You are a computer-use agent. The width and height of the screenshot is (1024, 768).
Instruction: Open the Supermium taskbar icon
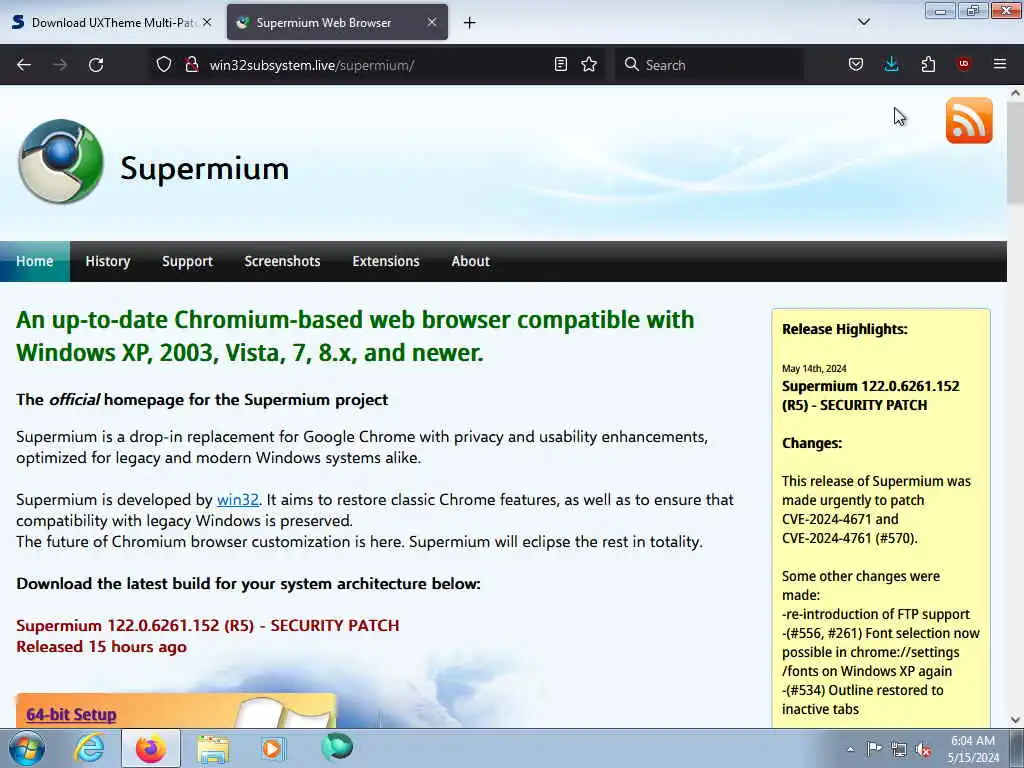[337, 747]
